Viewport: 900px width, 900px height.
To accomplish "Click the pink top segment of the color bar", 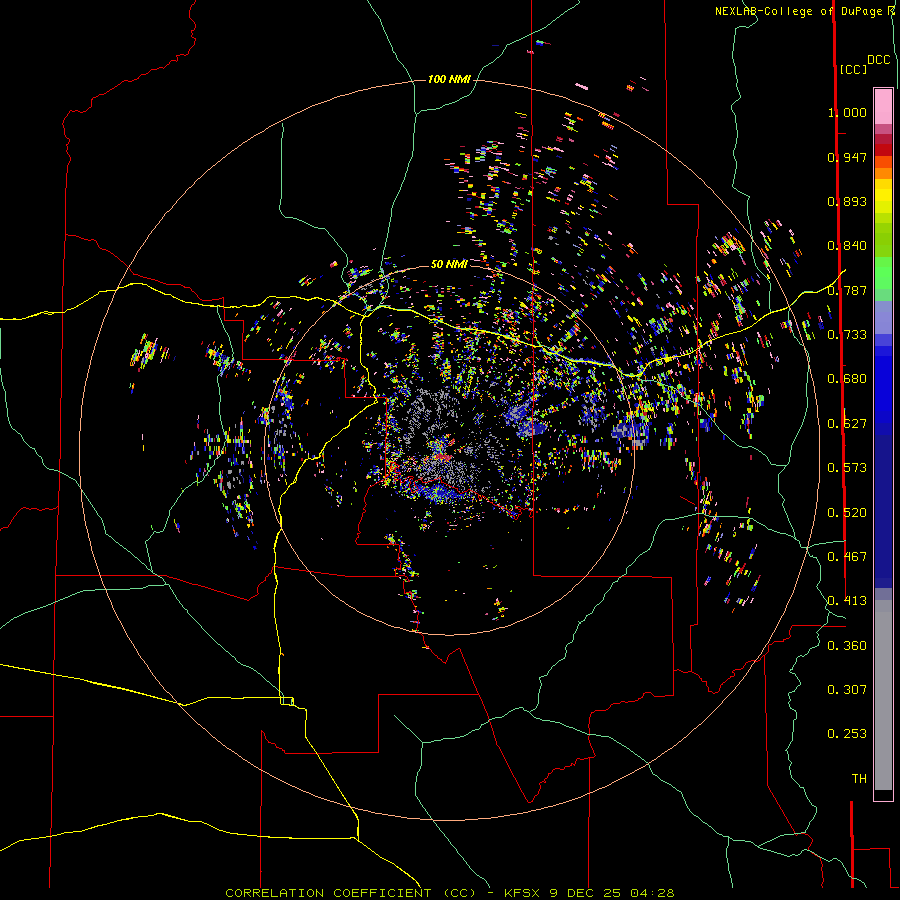I will point(883,107).
